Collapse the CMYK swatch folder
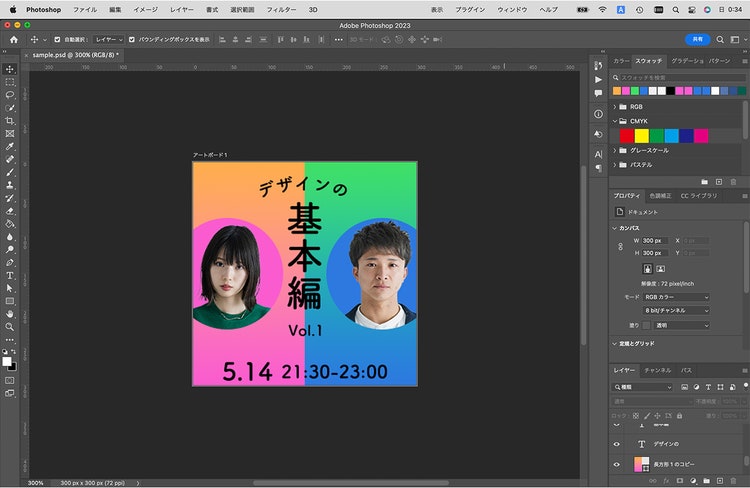This screenshot has width=750, height=488. [x=615, y=121]
